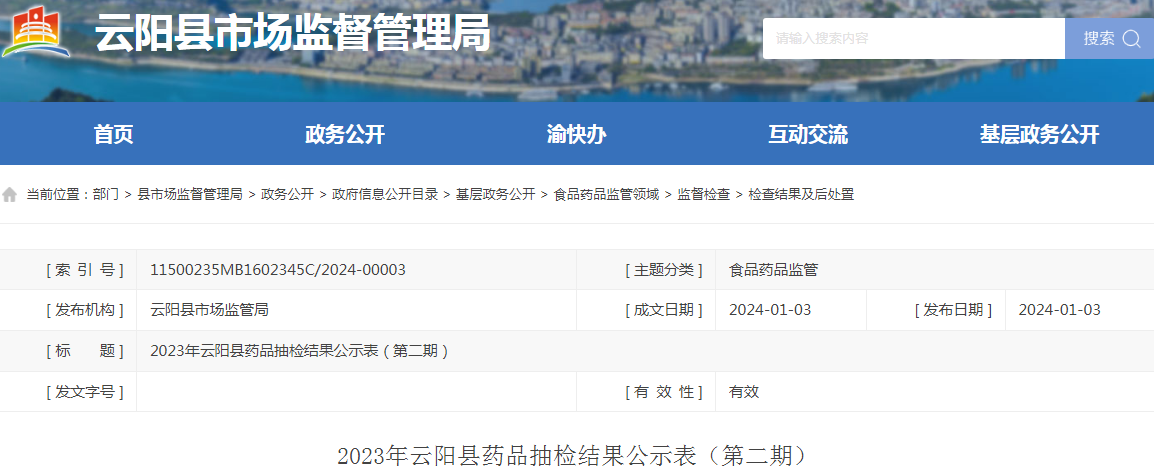Select the 渝快办 navigation item
Viewport: 1154px width, 476px height.
click(x=577, y=135)
